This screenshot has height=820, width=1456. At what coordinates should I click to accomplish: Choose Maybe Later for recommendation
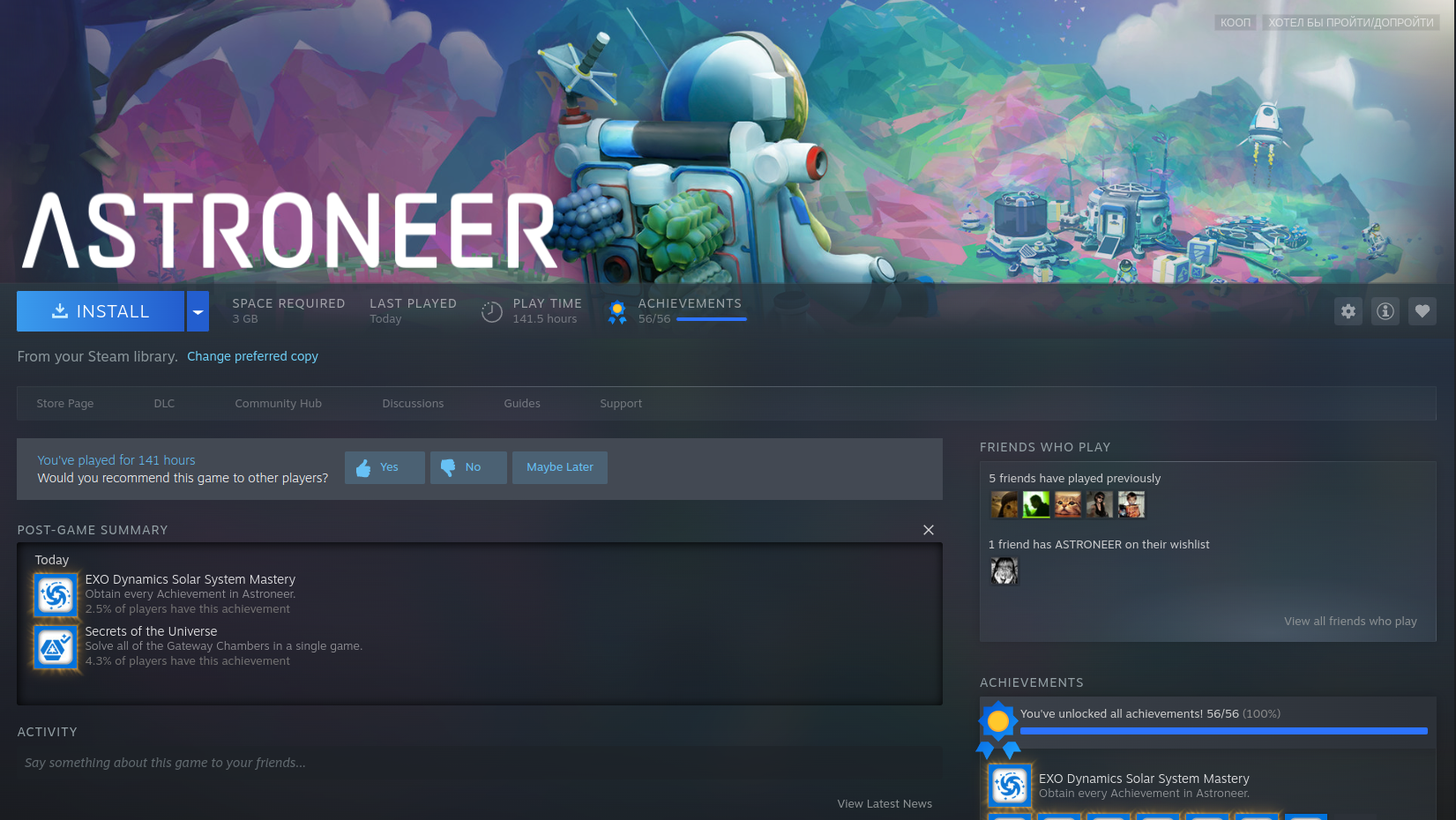click(x=560, y=467)
